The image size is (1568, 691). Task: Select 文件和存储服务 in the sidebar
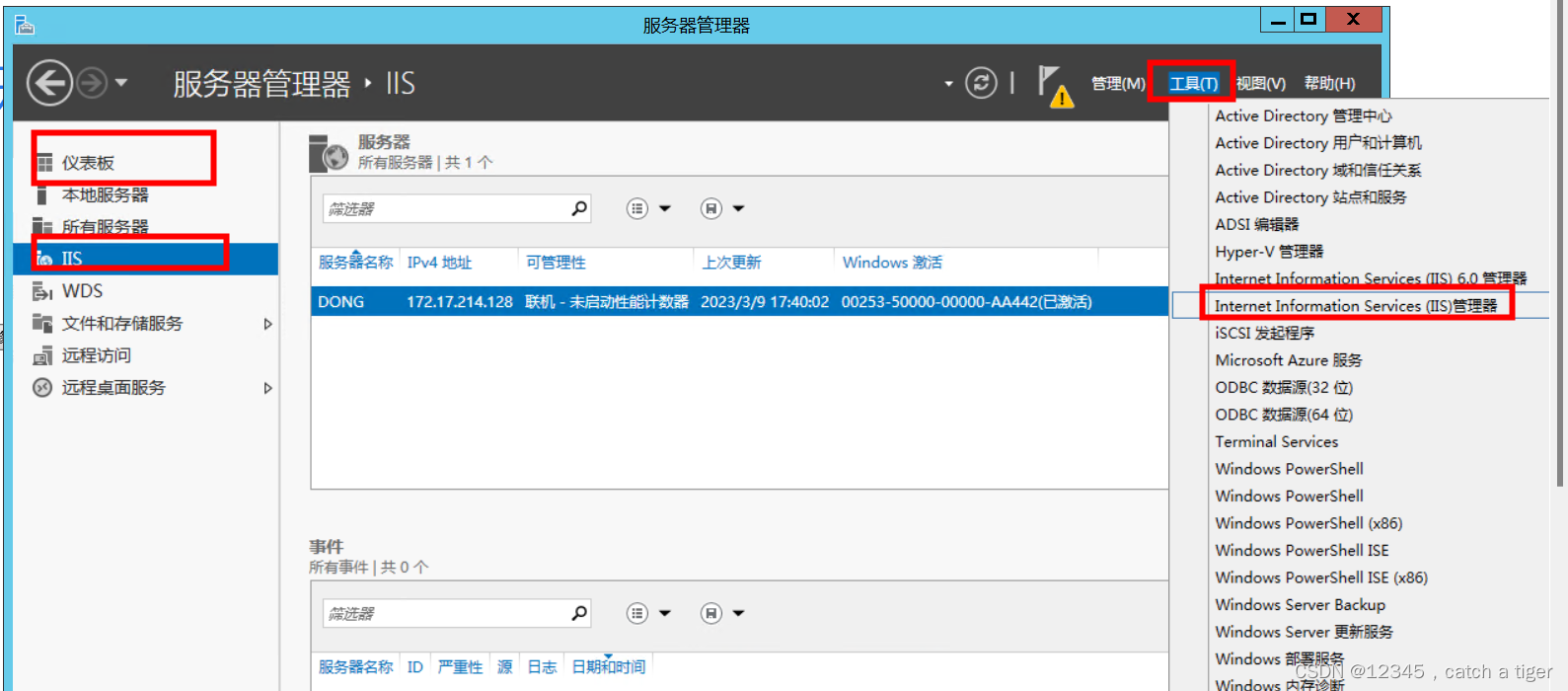(146, 324)
